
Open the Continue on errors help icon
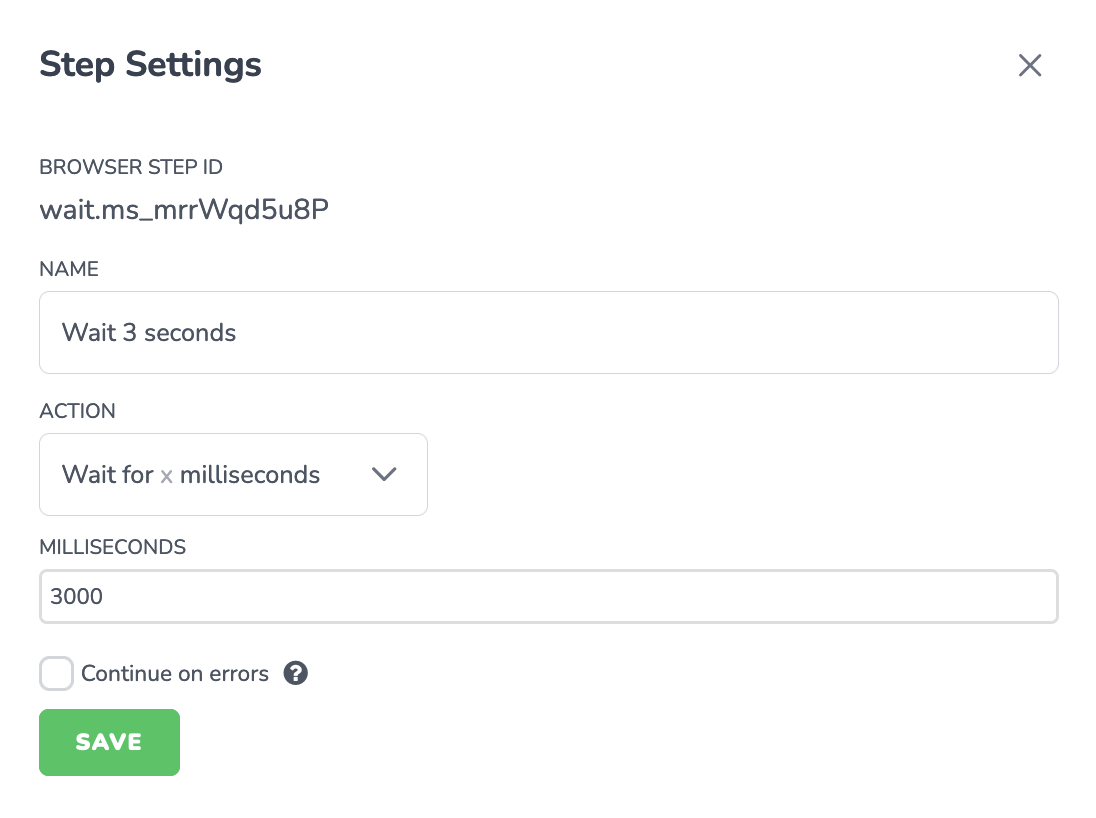296,673
